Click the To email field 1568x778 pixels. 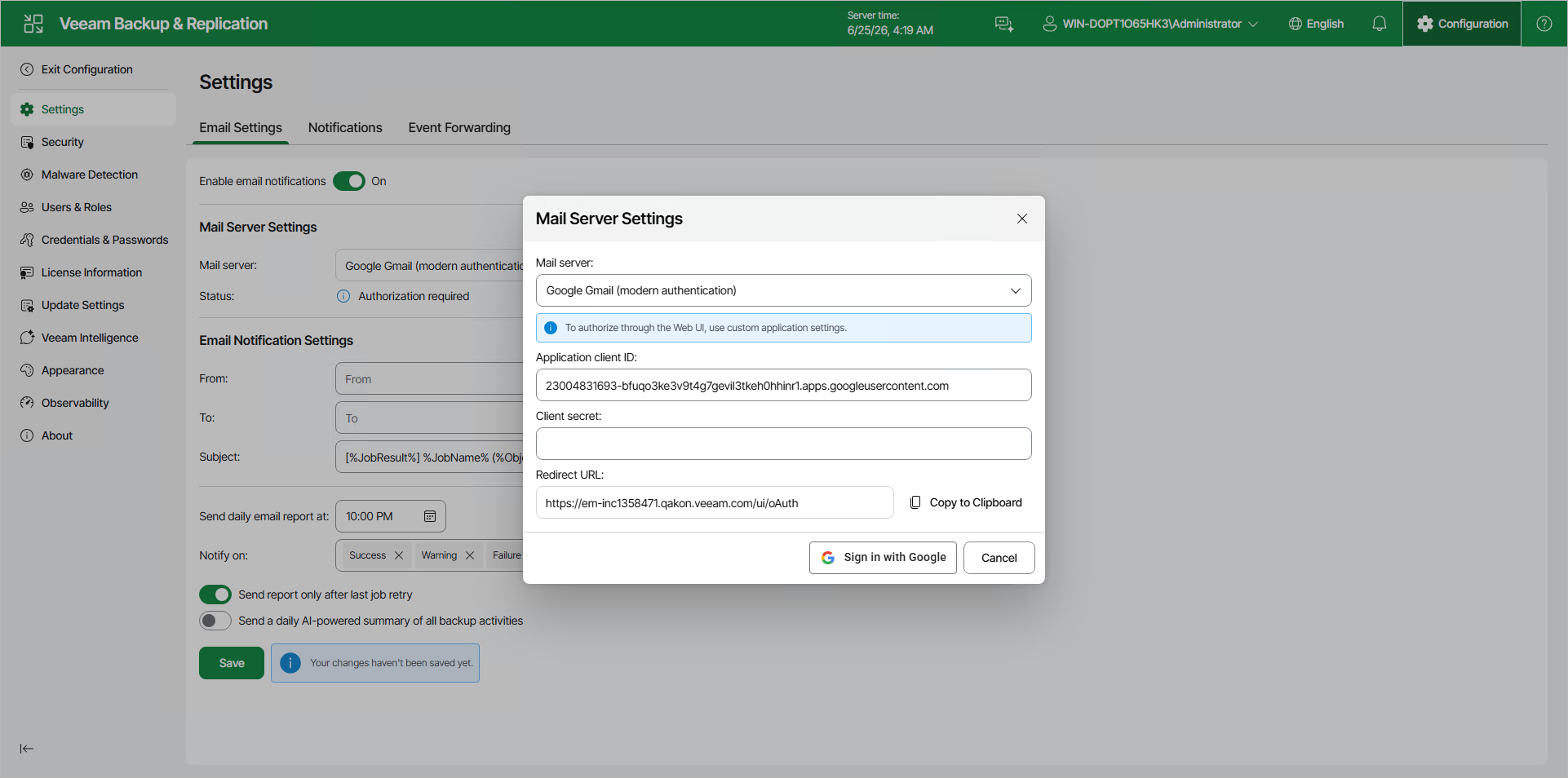click(x=429, y=418)
